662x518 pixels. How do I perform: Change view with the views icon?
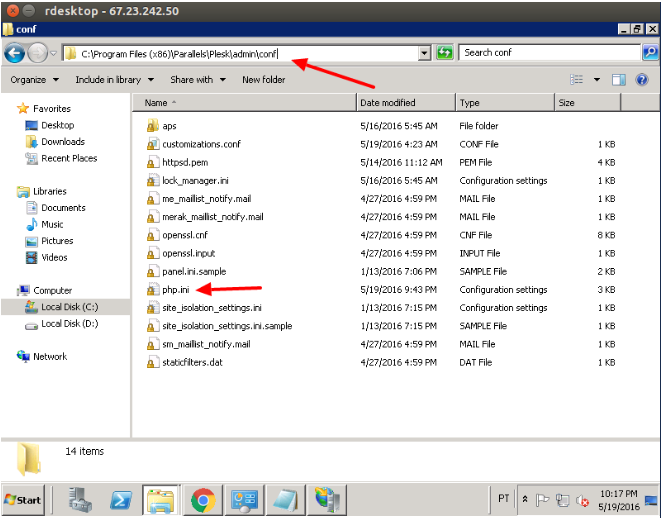577,79
